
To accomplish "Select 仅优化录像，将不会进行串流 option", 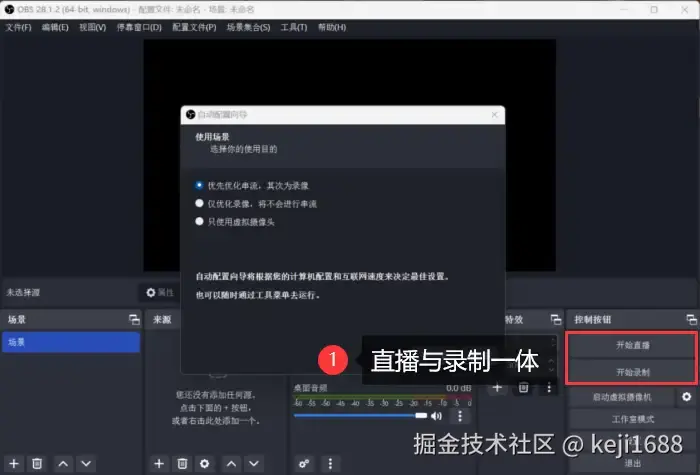I will [x=256, y=204].
